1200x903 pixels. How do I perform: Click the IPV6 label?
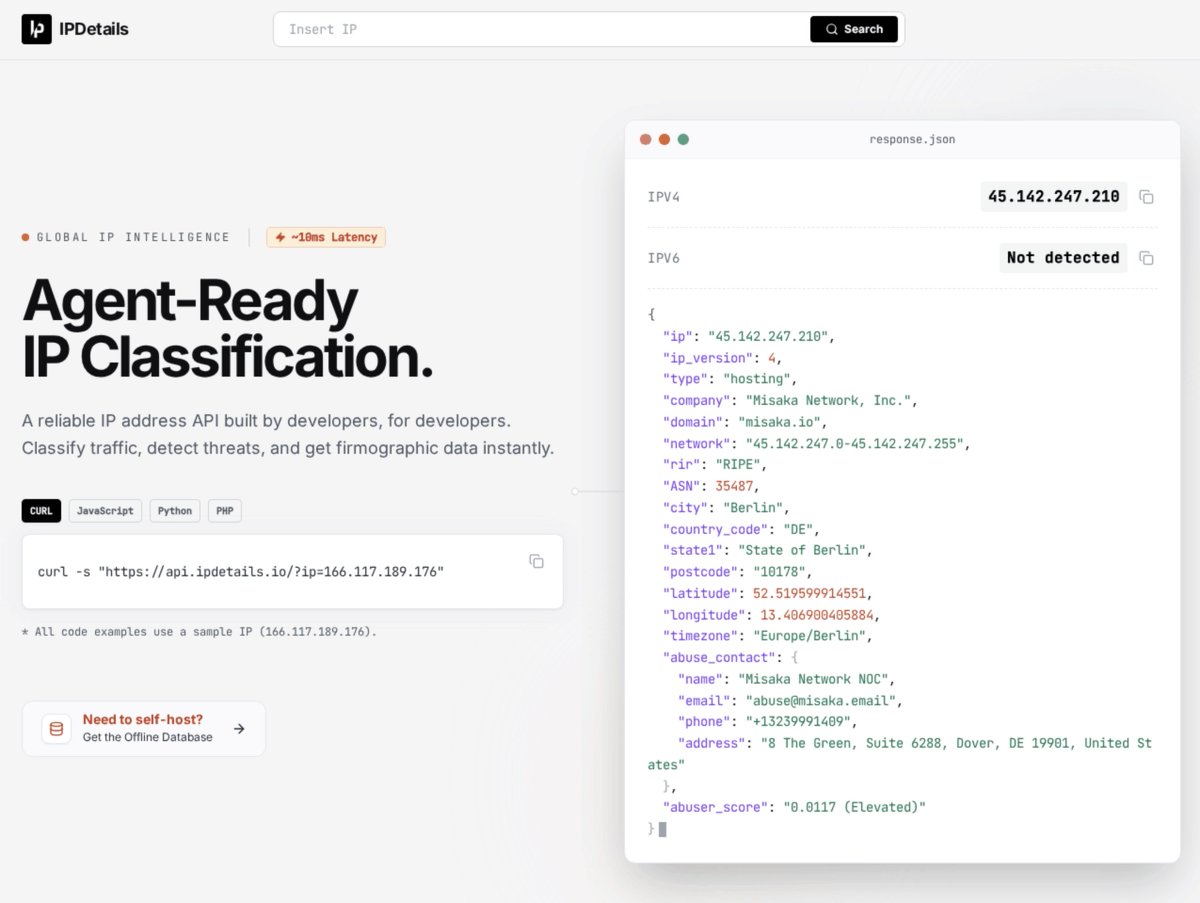pos(664,258)
